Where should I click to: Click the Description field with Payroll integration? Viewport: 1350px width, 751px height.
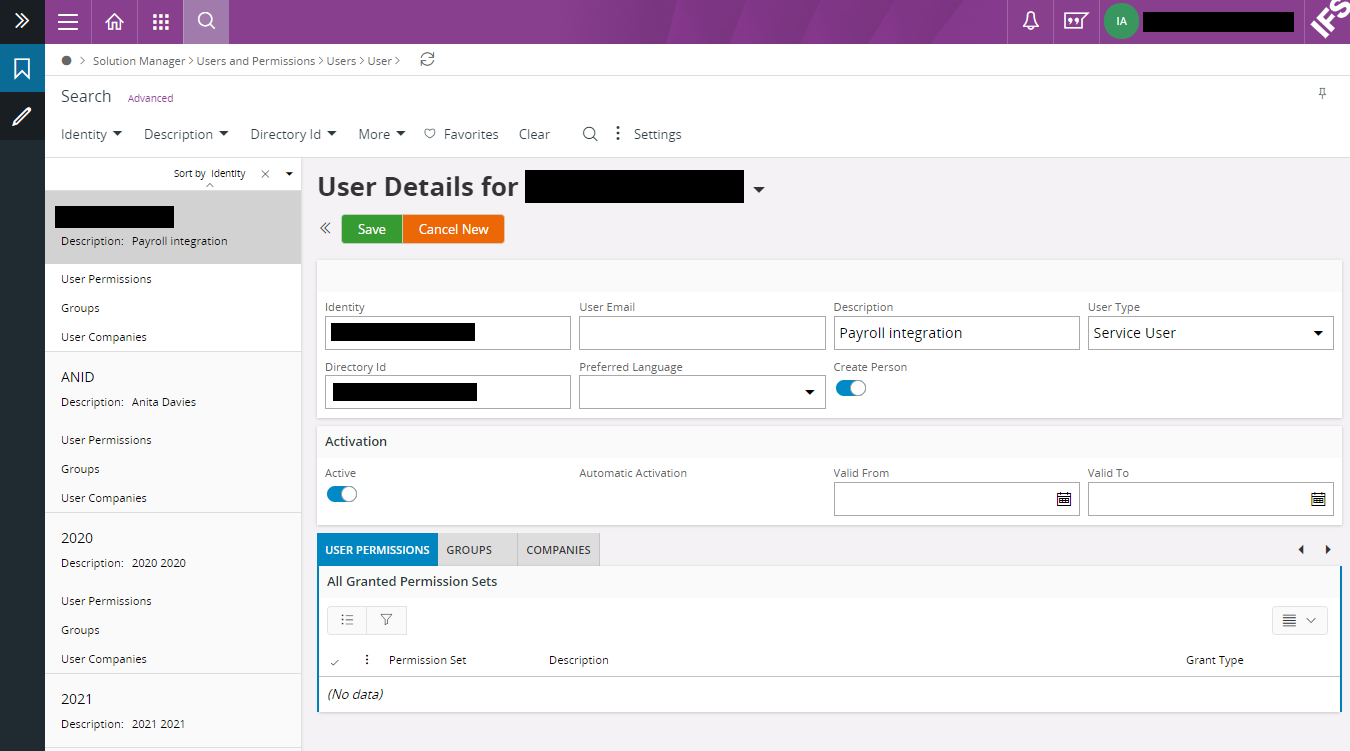(x=956, y=333)
